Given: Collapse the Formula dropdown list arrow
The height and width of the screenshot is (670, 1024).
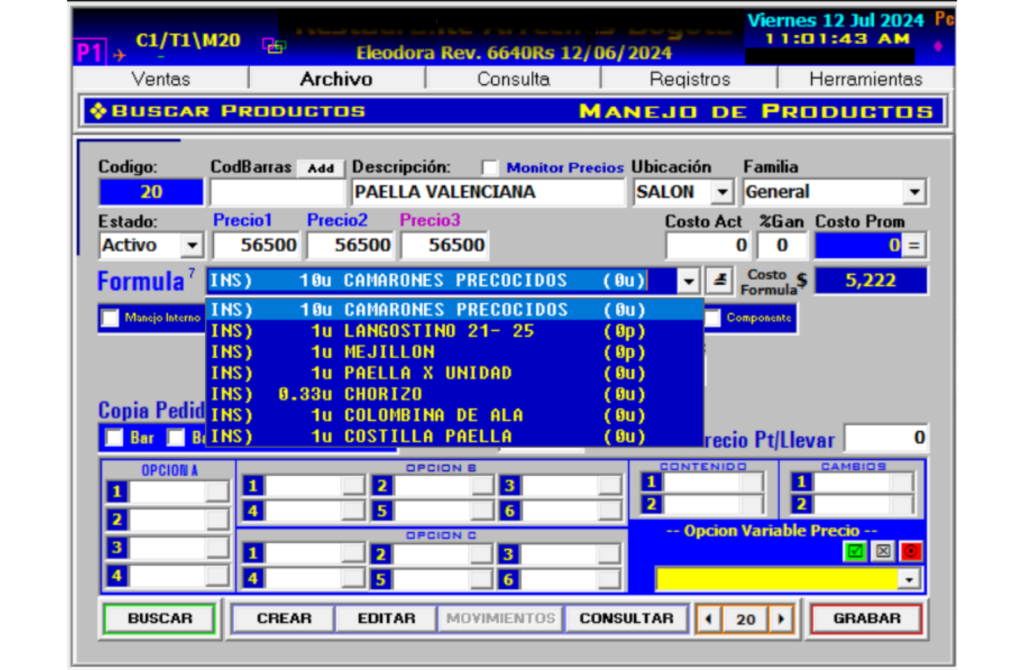Looking at the screenshot, I should click(688, 281).
